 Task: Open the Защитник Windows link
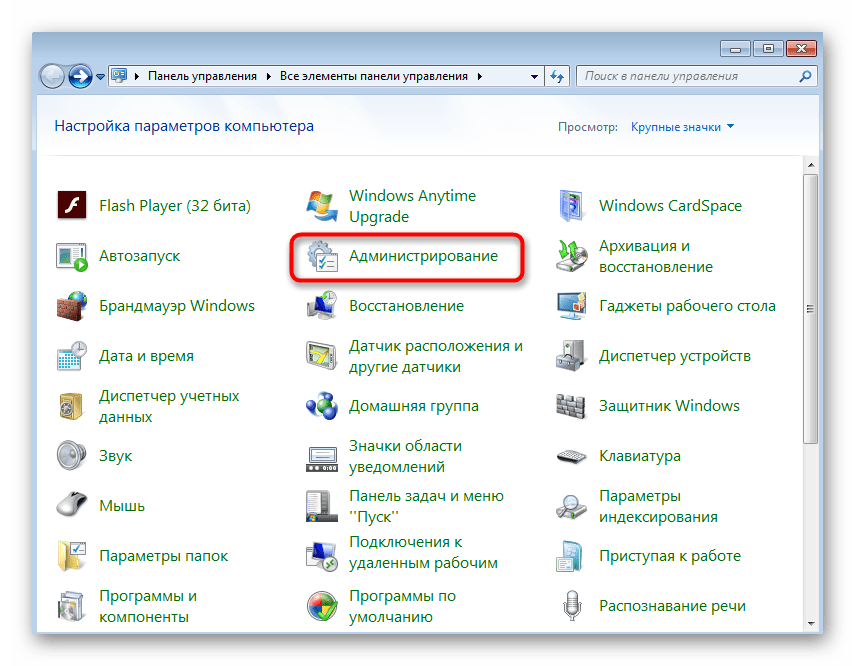point(668,406)
